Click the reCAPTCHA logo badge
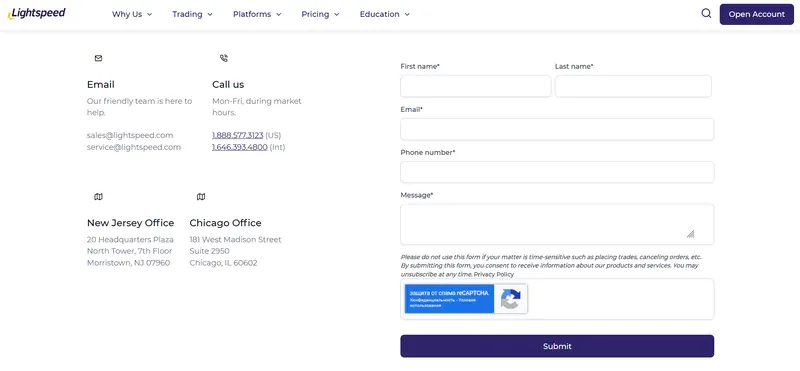The height and width of the screenshot is (371, 800). point(510,299)
